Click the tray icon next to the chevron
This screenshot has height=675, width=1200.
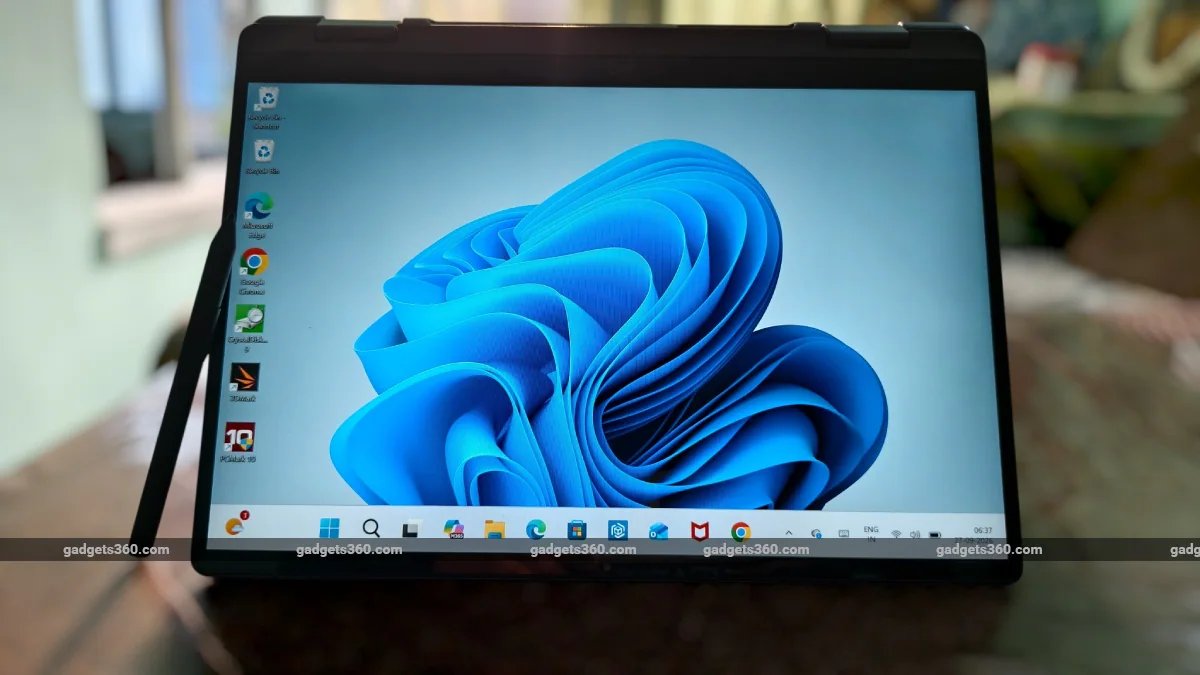click(x=817, y=533)
